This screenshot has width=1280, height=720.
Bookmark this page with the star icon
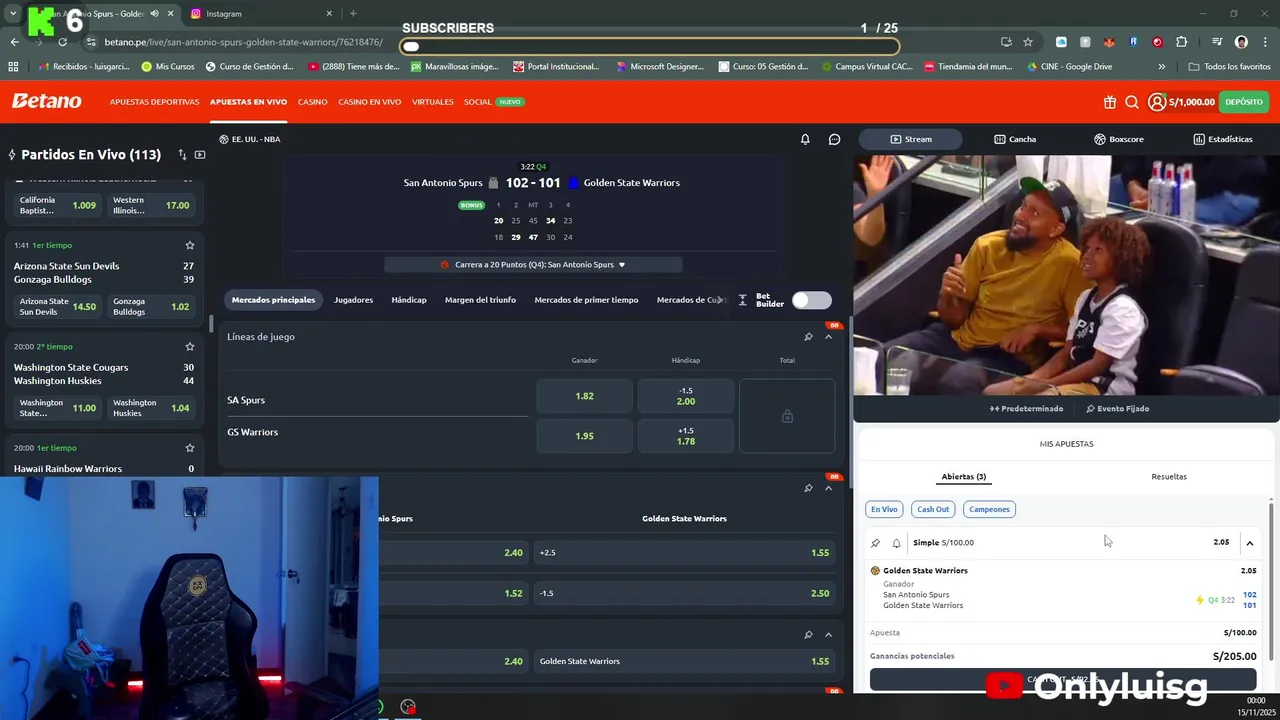click(1028, 42)
